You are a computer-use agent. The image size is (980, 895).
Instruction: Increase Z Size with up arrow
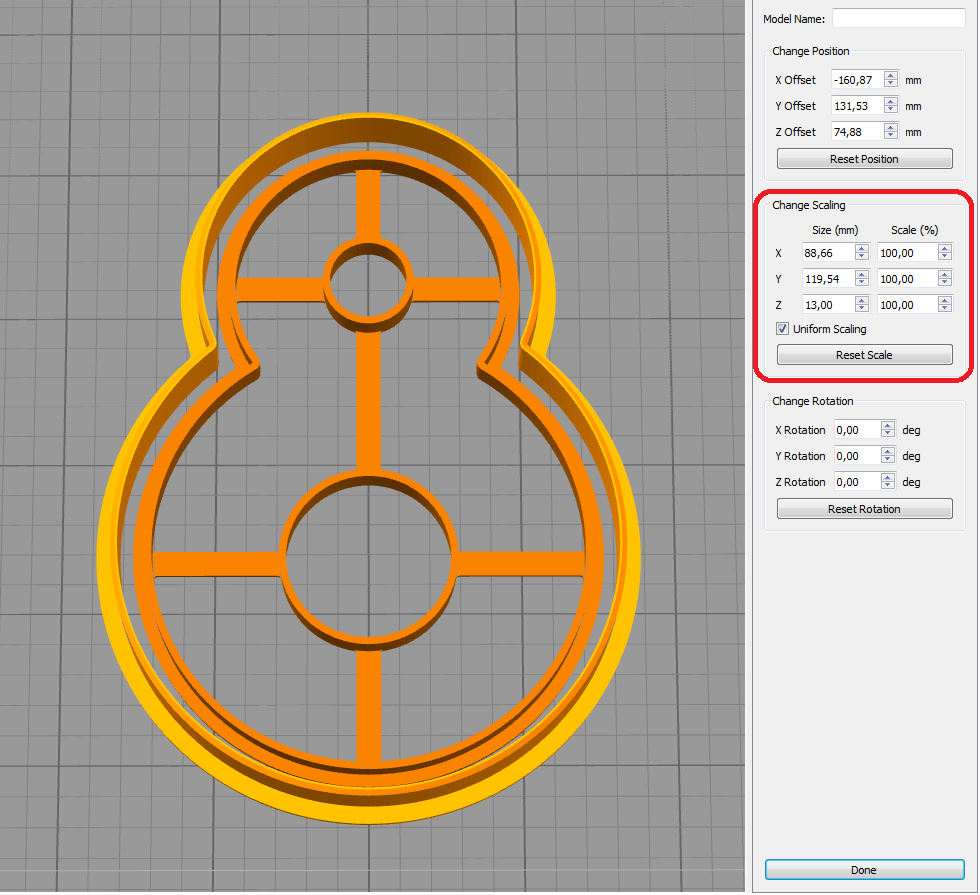[862, 300]
